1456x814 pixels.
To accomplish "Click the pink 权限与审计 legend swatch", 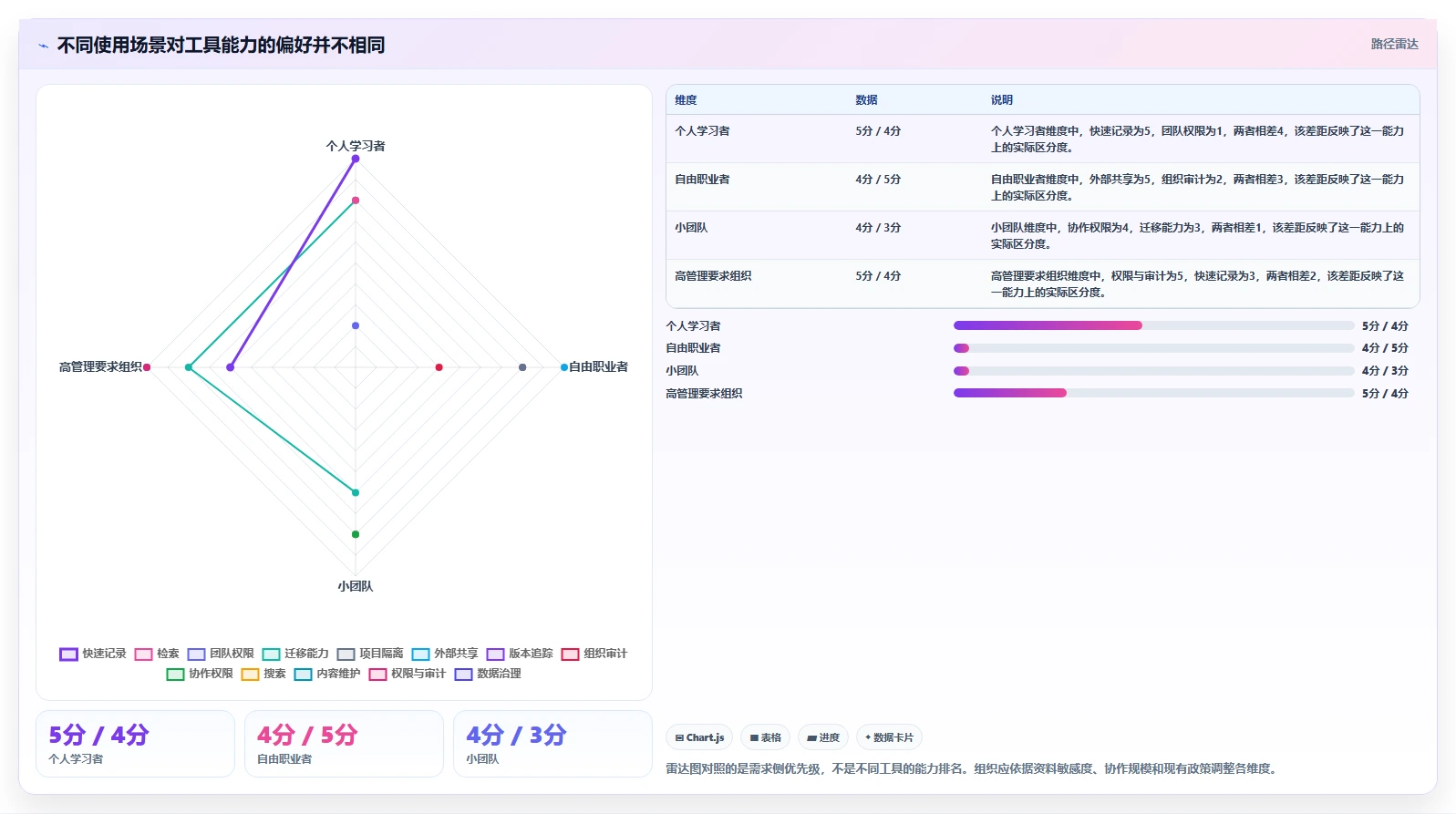I will tap(377, 675).
